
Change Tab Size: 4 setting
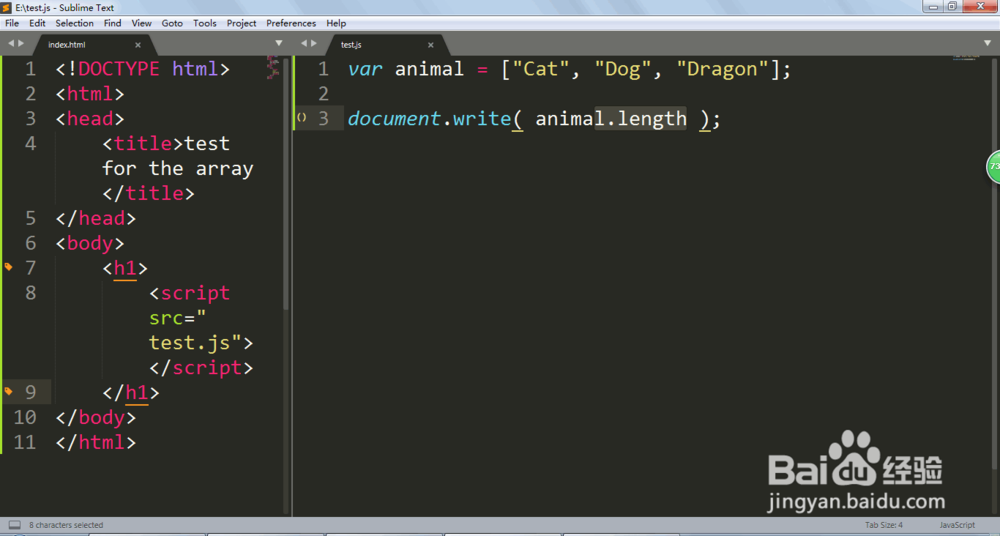click(884, 525)
